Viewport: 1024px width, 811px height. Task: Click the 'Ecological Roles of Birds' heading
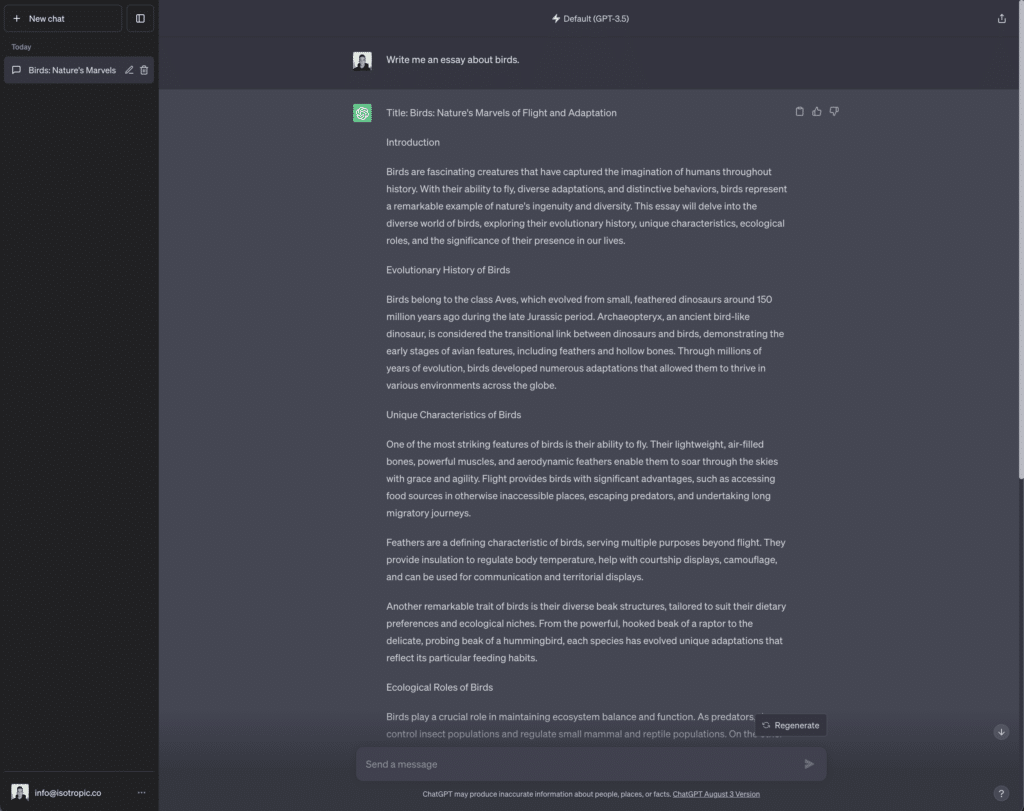(440, 687)
